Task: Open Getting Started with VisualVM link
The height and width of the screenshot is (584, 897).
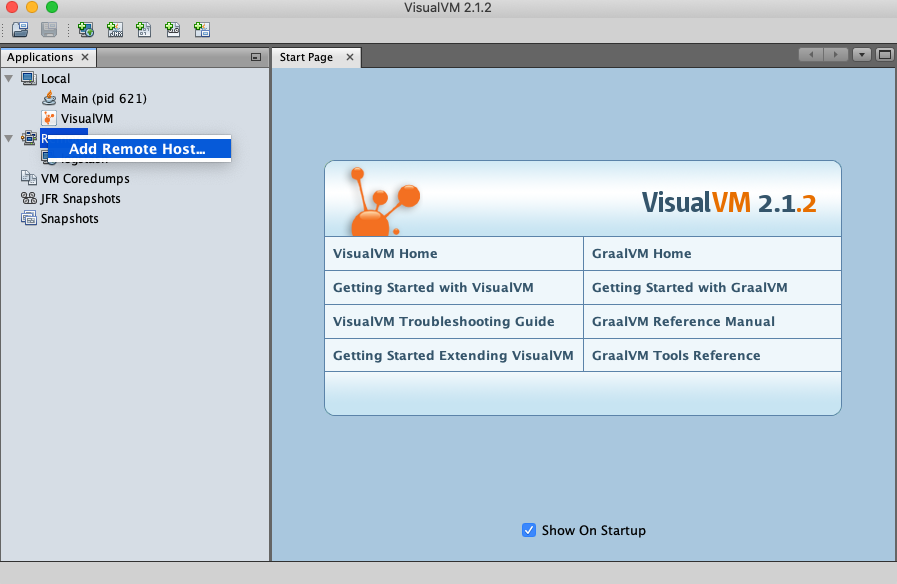Action: coord(433,287)
